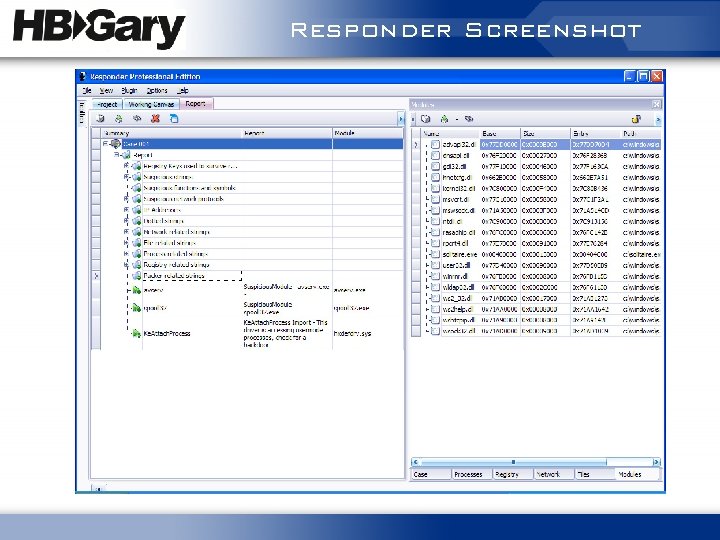Click the blue document icon in Report toolbar
The height and width of the screenshot is (540, 720).
pyautogui.click(x=174, y=118)
